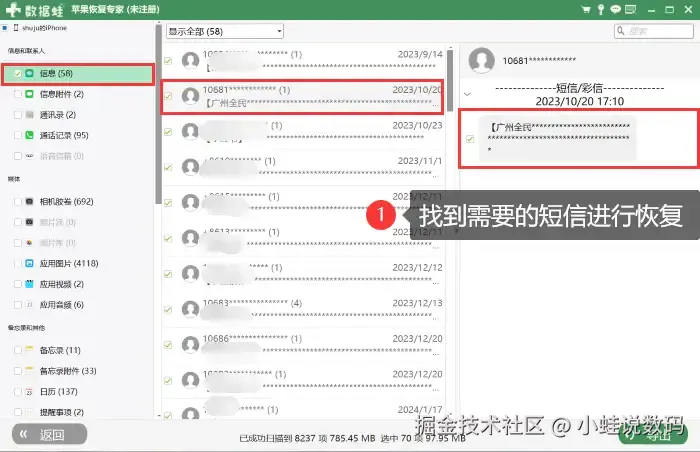Open the message dated 2024/1/17

click(303, 410)
